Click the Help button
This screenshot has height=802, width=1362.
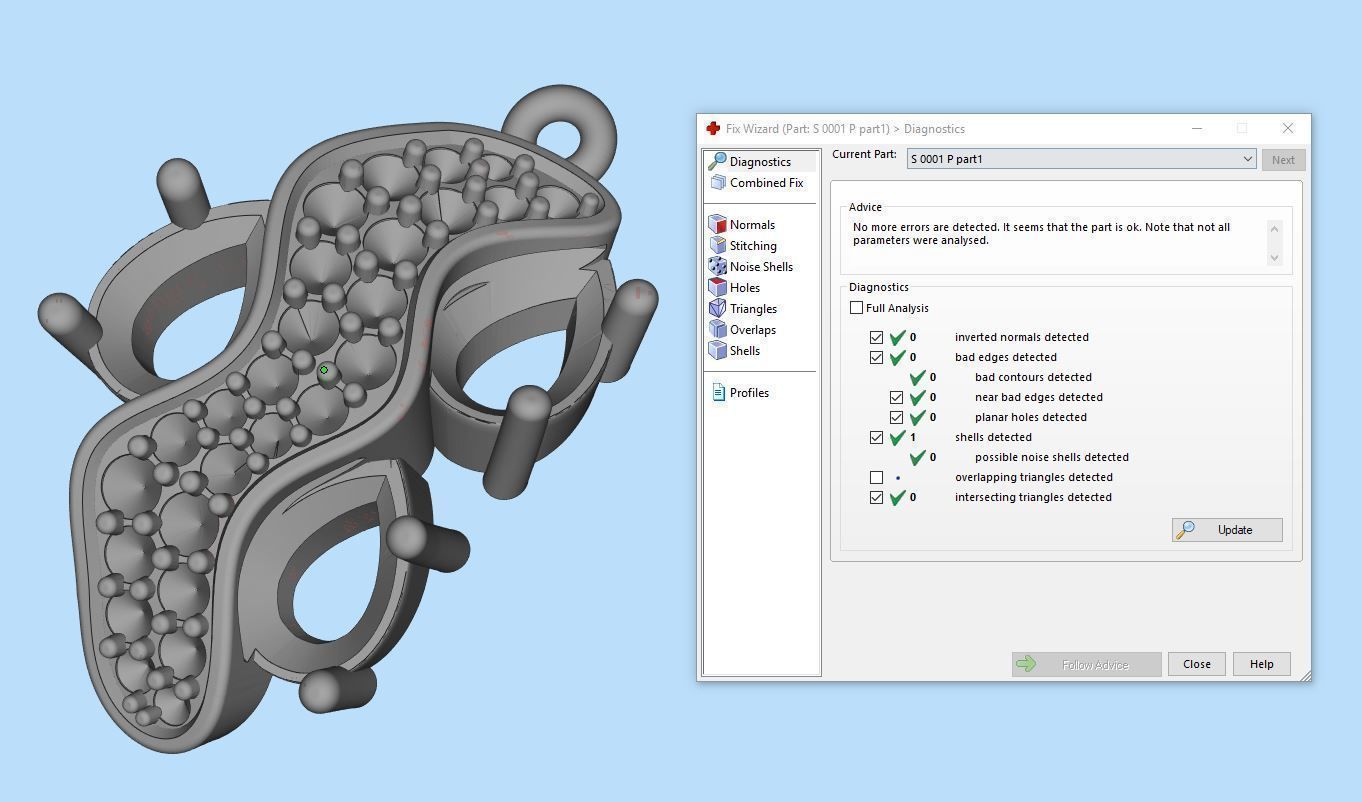[x=1261, y=664]
